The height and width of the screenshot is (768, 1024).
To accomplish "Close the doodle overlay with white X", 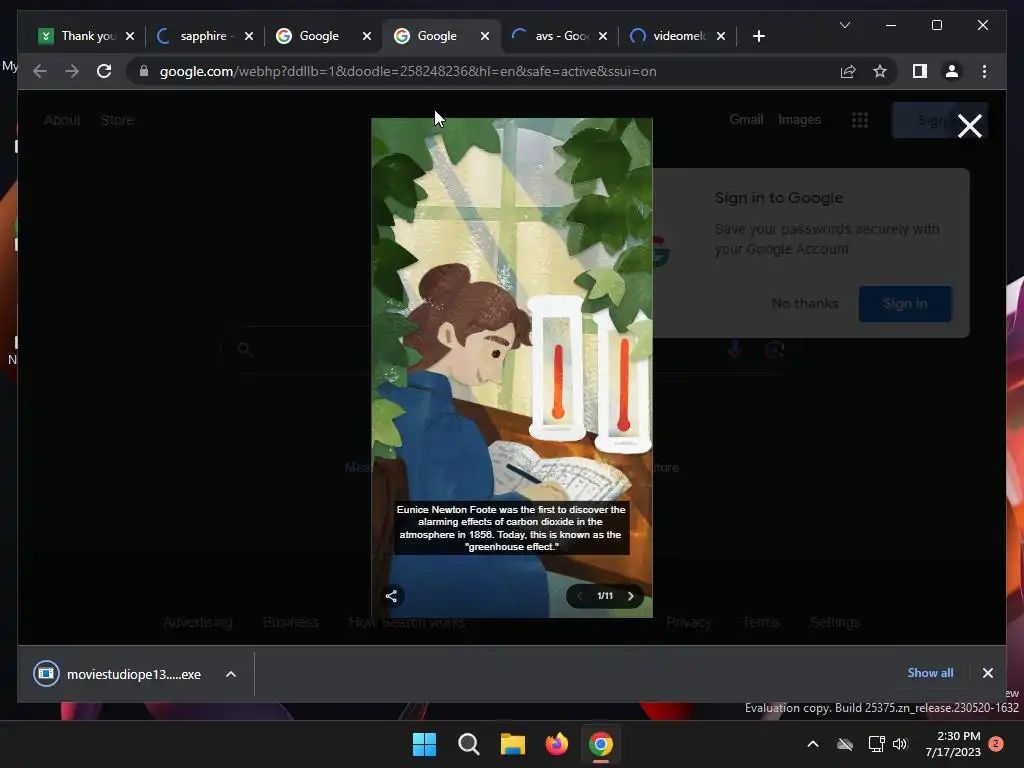I will point(969,125).
